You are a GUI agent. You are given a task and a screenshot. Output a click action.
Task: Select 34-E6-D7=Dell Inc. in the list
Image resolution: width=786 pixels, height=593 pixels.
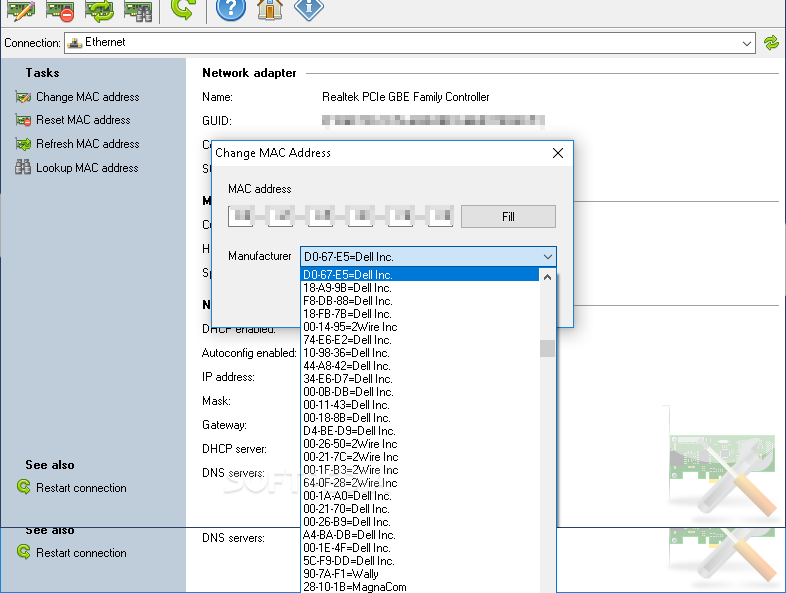click(420, 379)
